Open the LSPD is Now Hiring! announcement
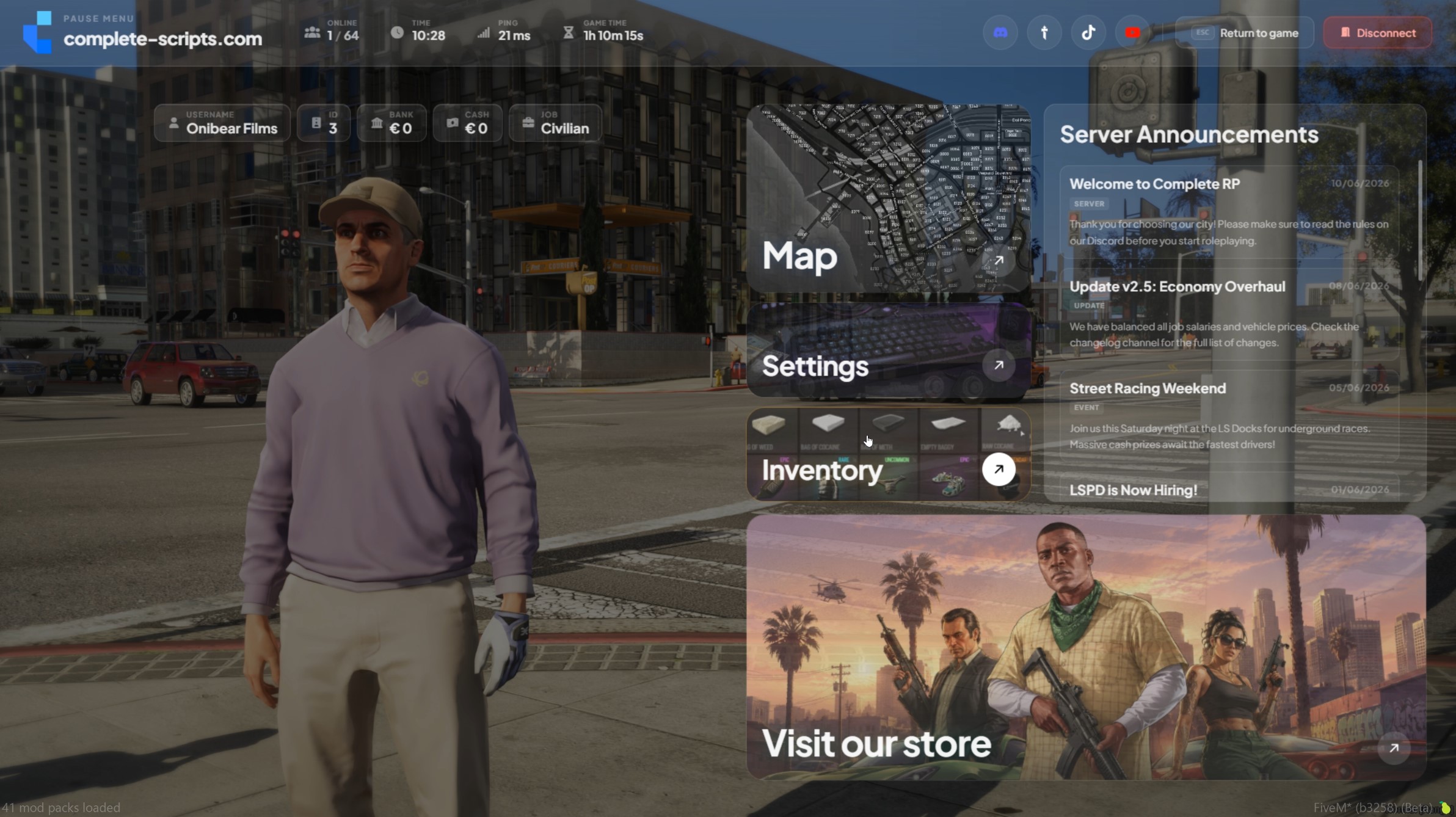The width and height of the screenshot is (1456, 817). click(x=1229, y=487)
